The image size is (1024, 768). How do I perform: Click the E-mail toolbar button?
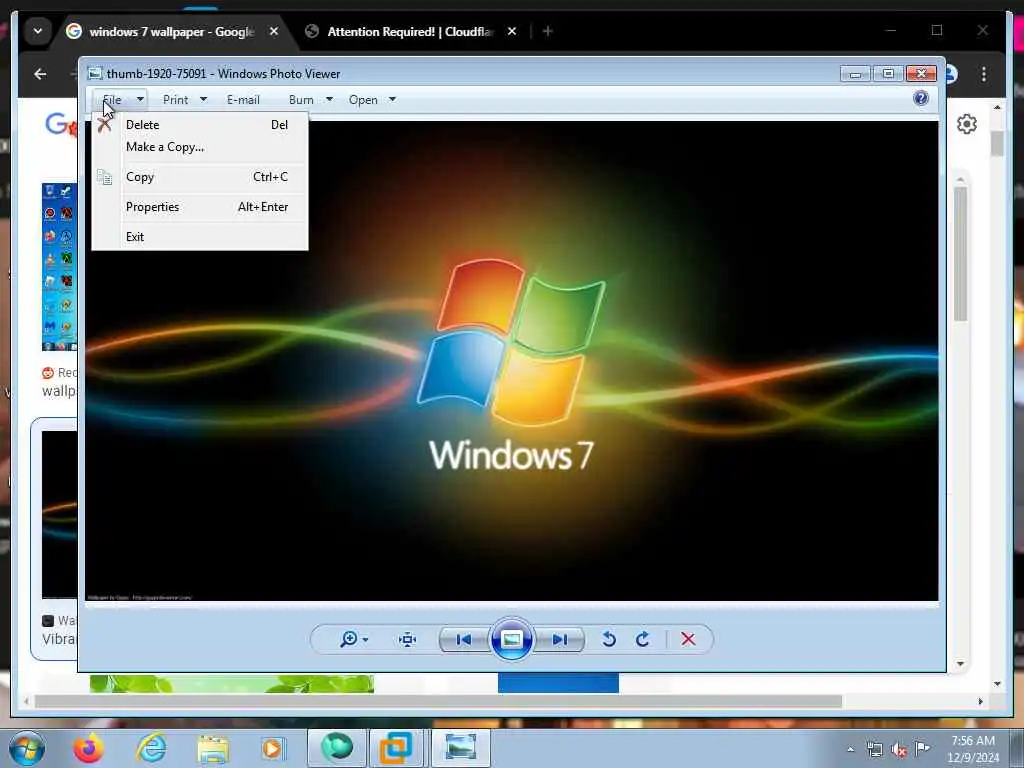pos(243,100)
